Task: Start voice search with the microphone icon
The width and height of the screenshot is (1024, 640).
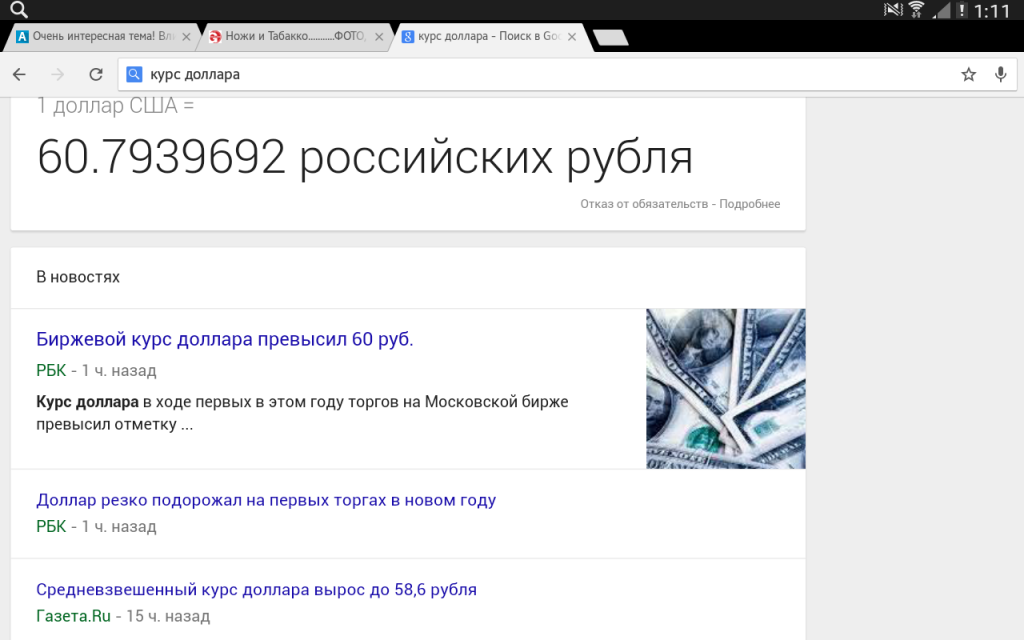Action: [x=1000, y=74]
